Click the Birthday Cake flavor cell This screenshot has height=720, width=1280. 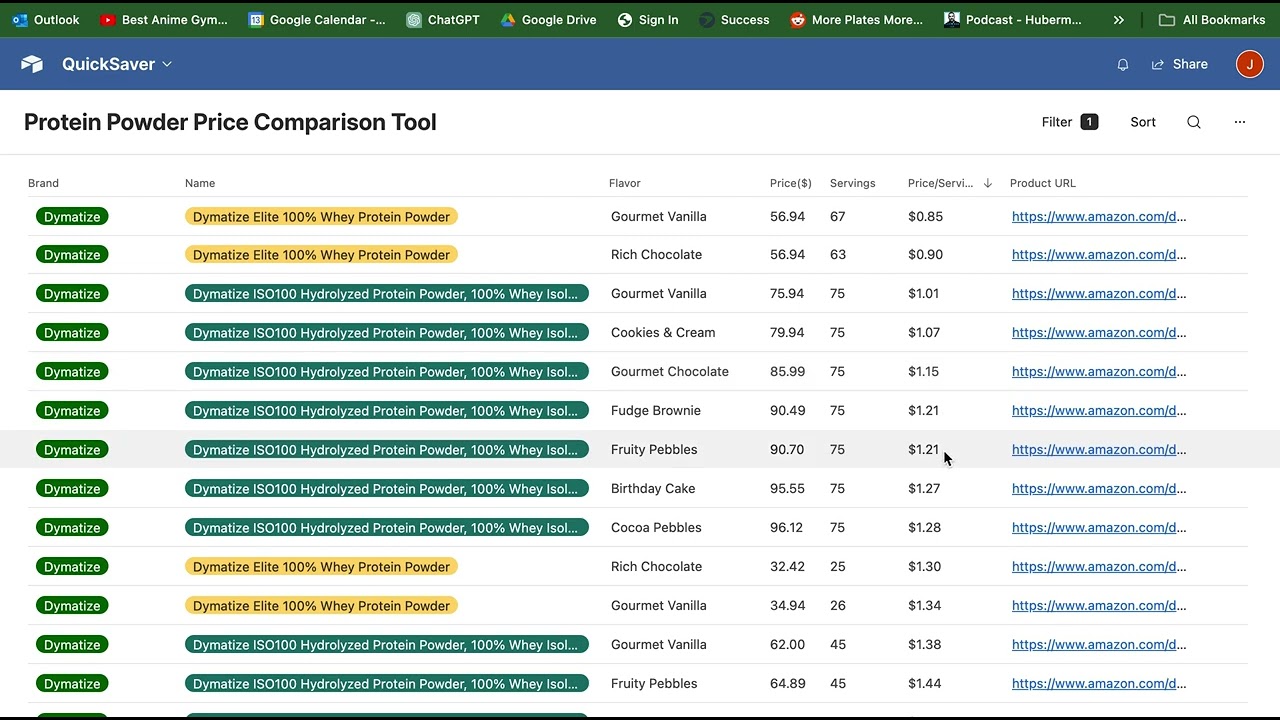[x=653, y=489]
